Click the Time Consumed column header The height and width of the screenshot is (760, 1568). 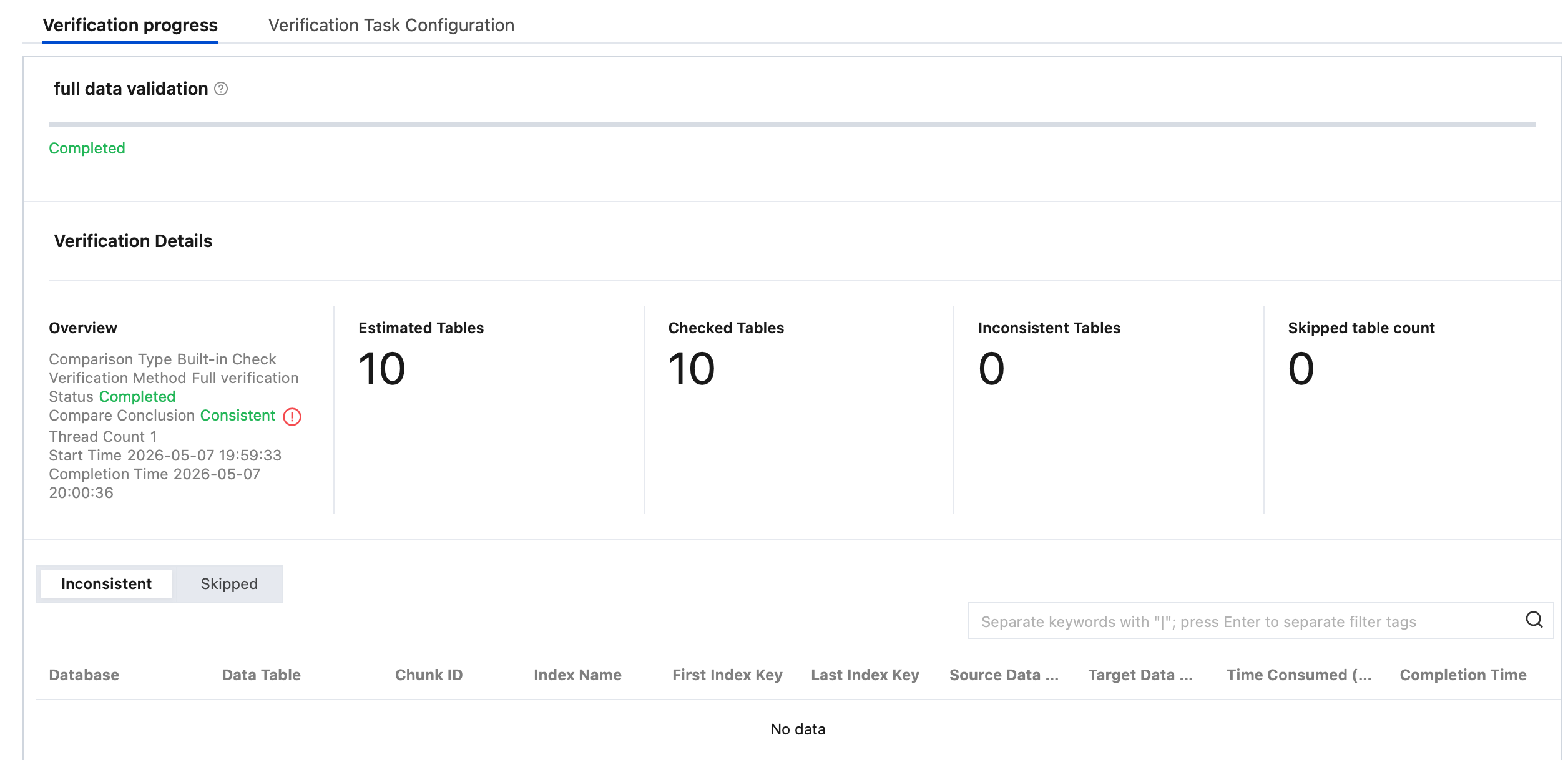[x=1299, y=675]
